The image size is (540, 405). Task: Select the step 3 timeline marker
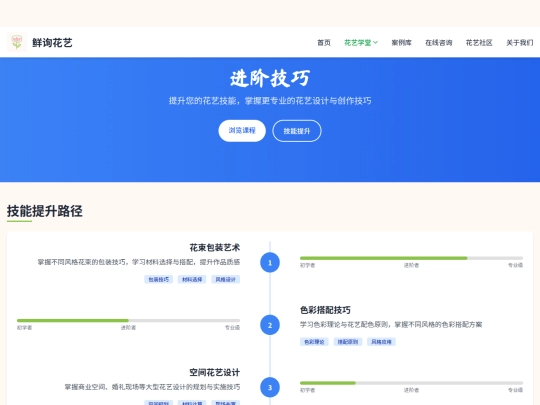[270, 387]
